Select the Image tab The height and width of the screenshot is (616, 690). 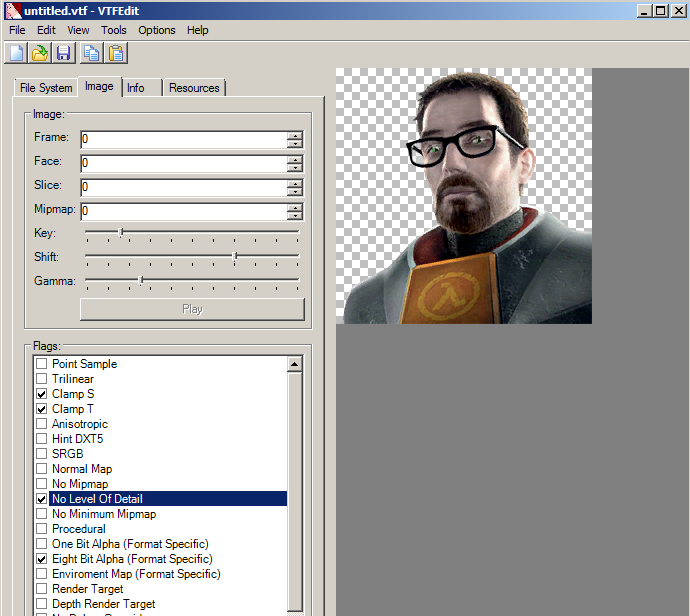coord(99,86)
